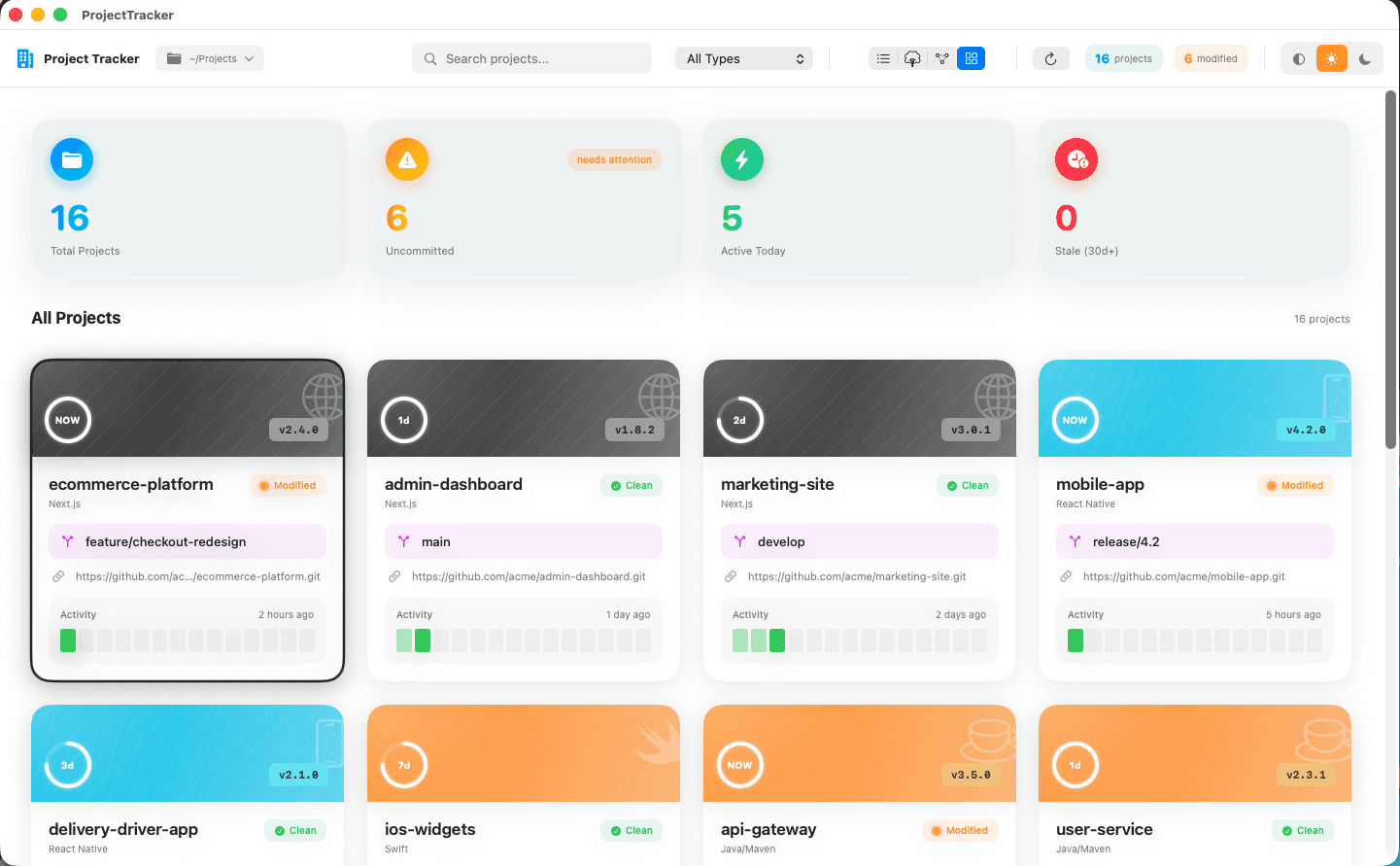Expand the ~/Projects folder selector
The image size is (1400, 866).
[x=209, y=58]
